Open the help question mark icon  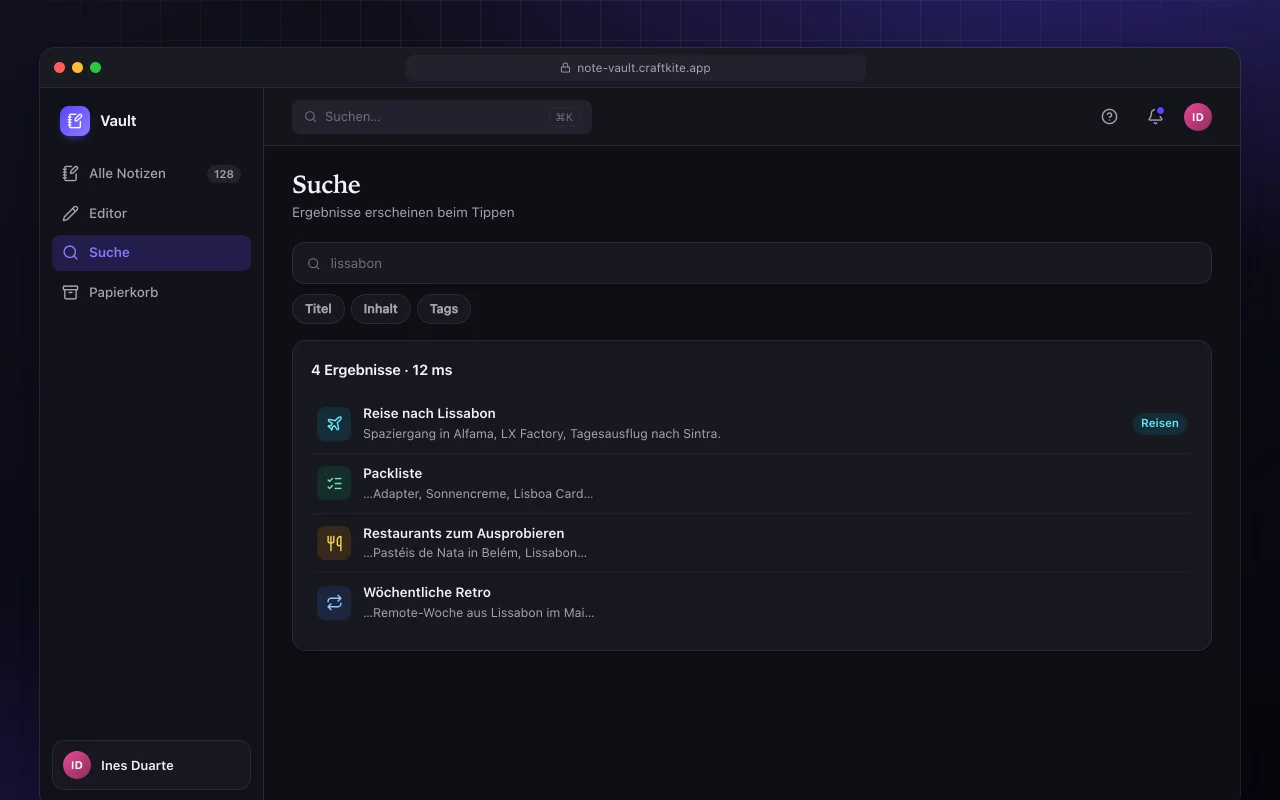click(1109, 117)
